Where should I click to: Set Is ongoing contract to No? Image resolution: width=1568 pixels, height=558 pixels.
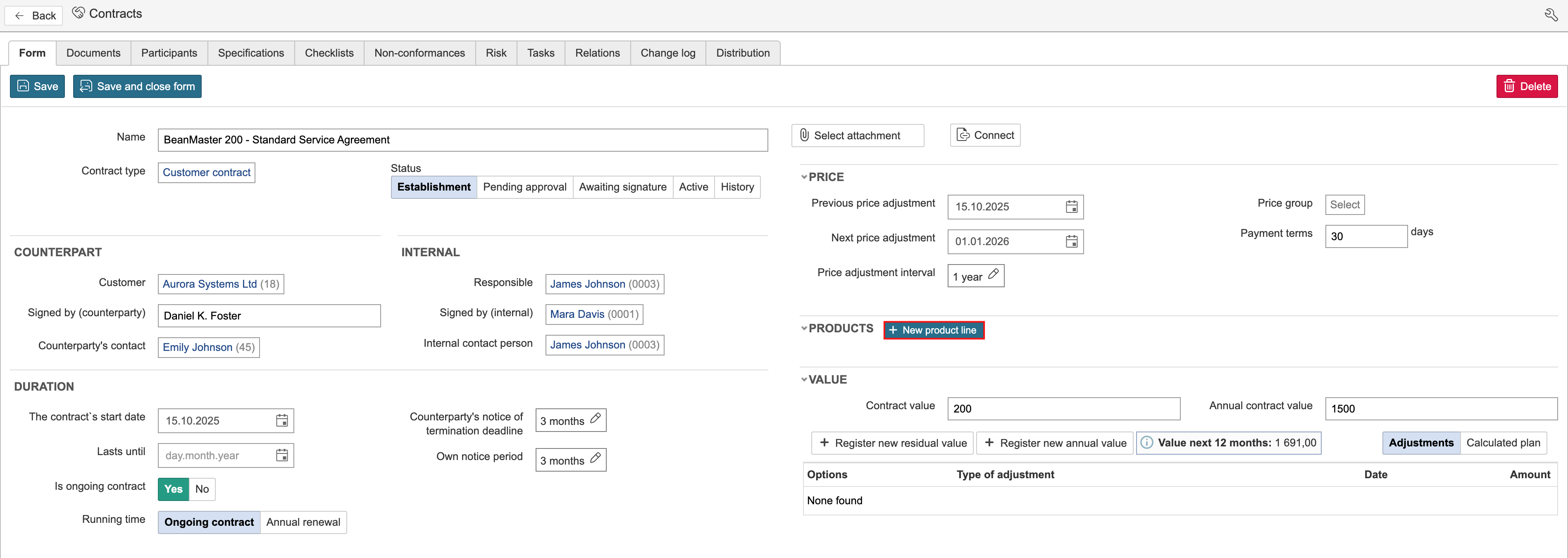(x=202, y=489)
